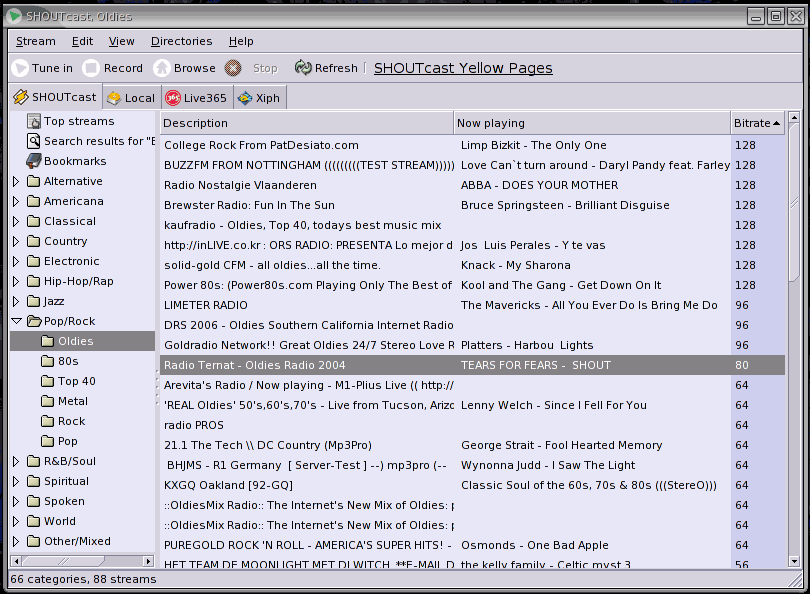Open the Edit menu

pyautogui.click(x=82, y=41)
